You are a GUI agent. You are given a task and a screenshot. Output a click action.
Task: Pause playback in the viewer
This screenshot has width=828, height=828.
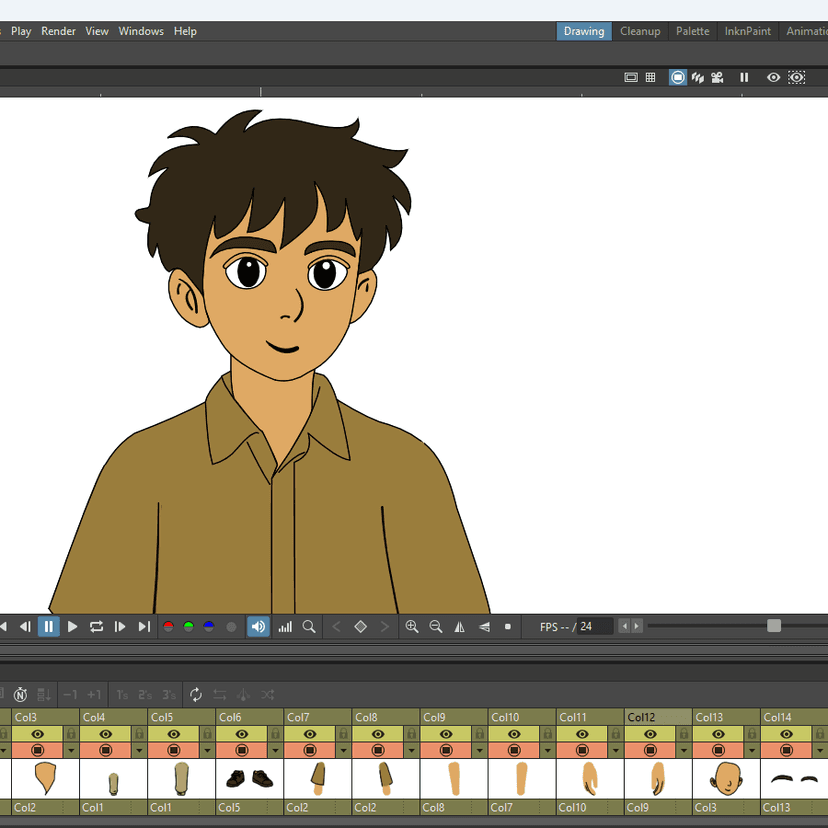point(48,627)
